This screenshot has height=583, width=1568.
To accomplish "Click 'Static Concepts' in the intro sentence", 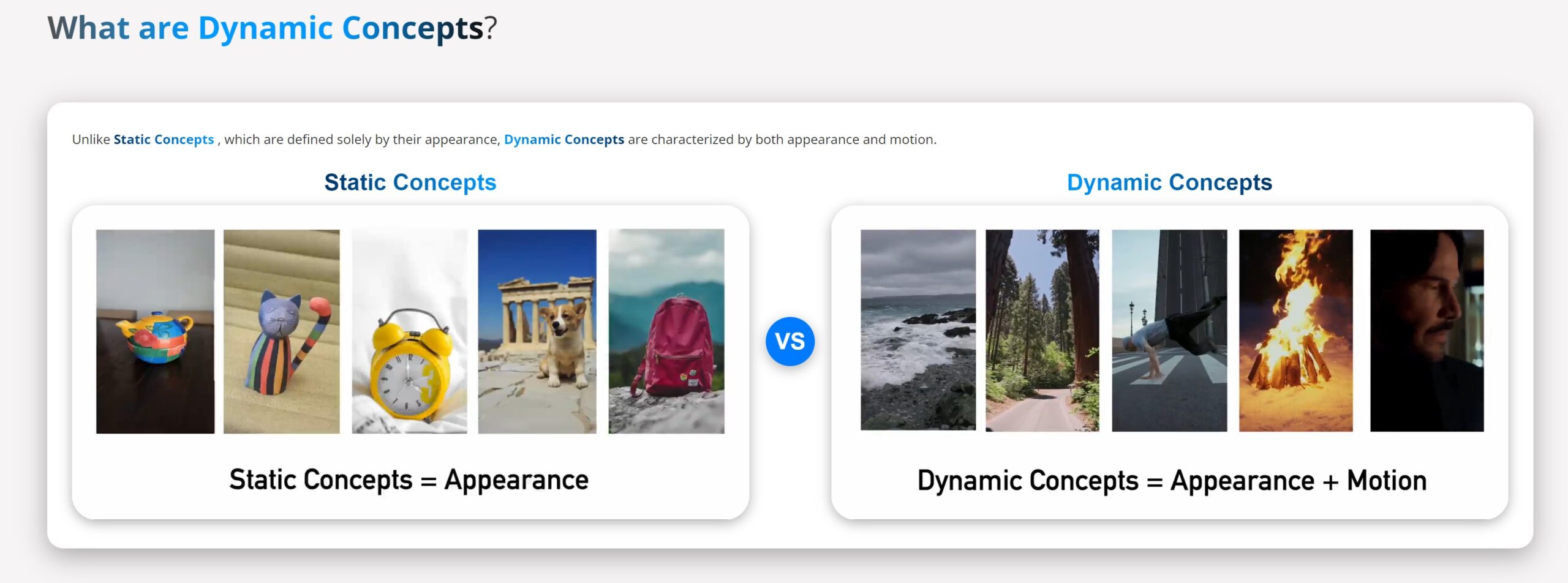I will pyautogui.click(x=164, y=140).
